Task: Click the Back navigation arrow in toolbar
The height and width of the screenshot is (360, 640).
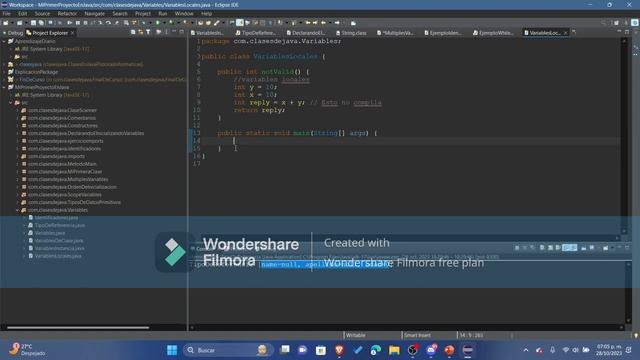Action: click(323, 23)
